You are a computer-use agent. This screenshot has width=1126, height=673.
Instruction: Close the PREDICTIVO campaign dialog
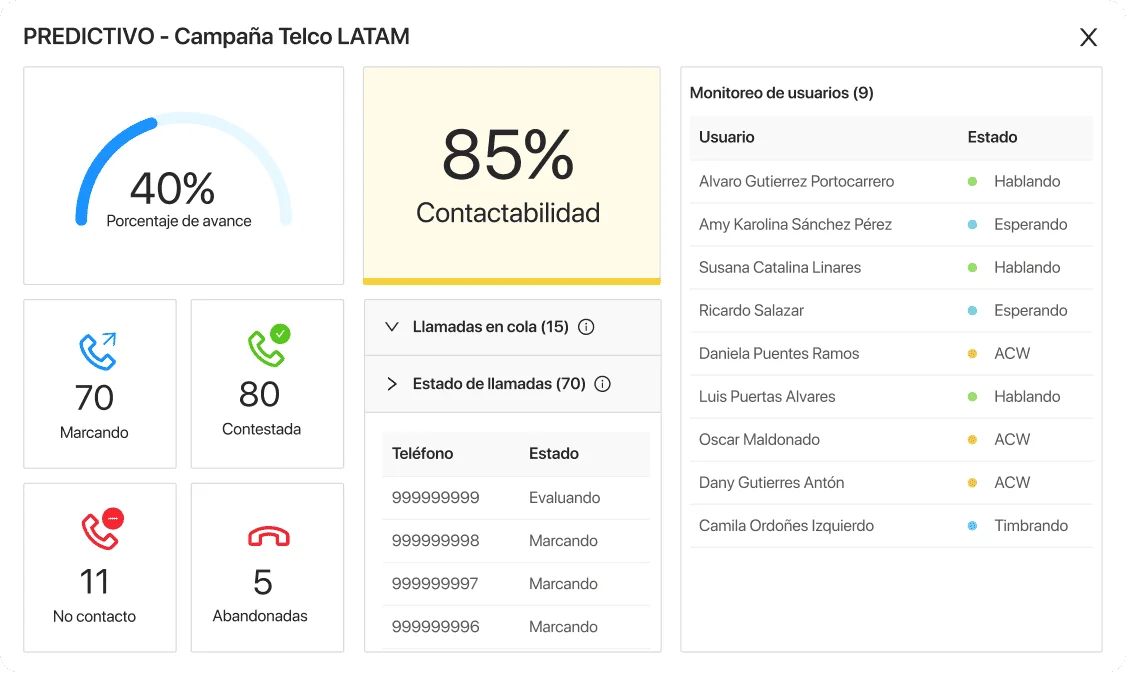click(1089, 37)
